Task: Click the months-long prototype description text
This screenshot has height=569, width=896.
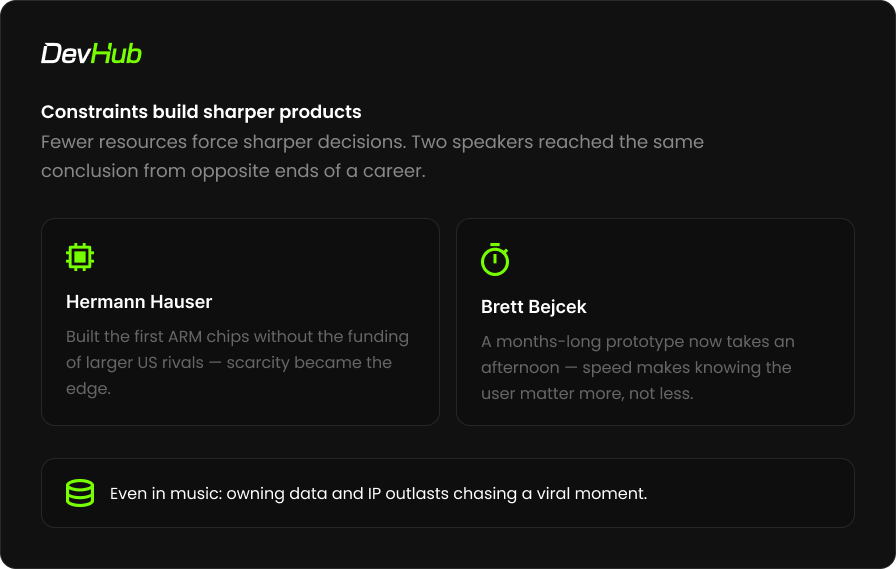Action: point(638,367)
